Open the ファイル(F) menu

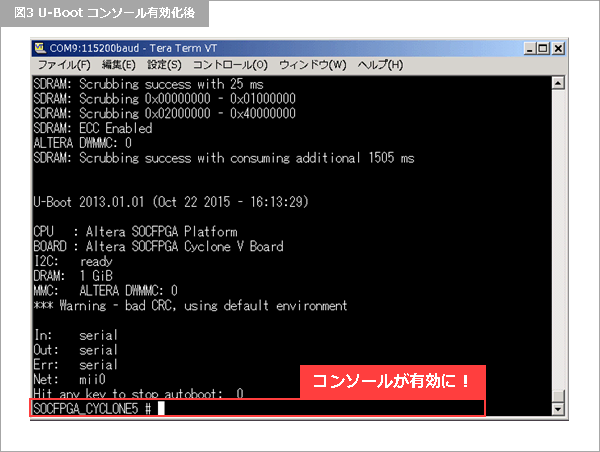click(64, 65)
